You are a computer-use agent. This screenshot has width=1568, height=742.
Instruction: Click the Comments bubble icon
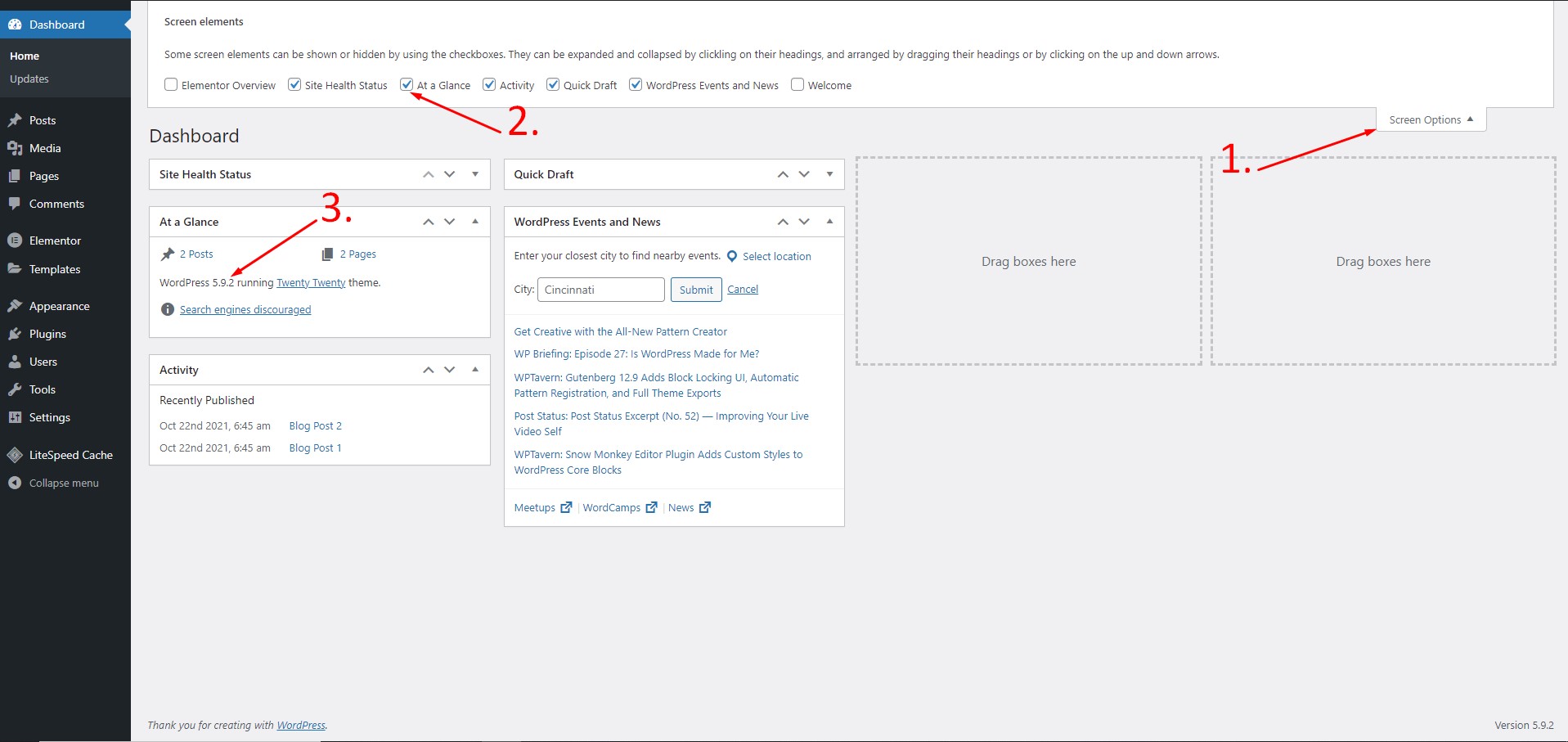[15, 204]
